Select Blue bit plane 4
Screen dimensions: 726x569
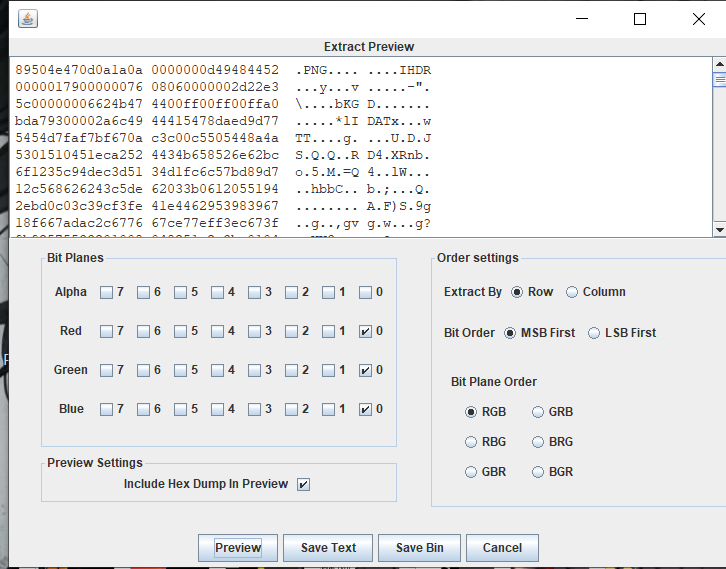218,409
